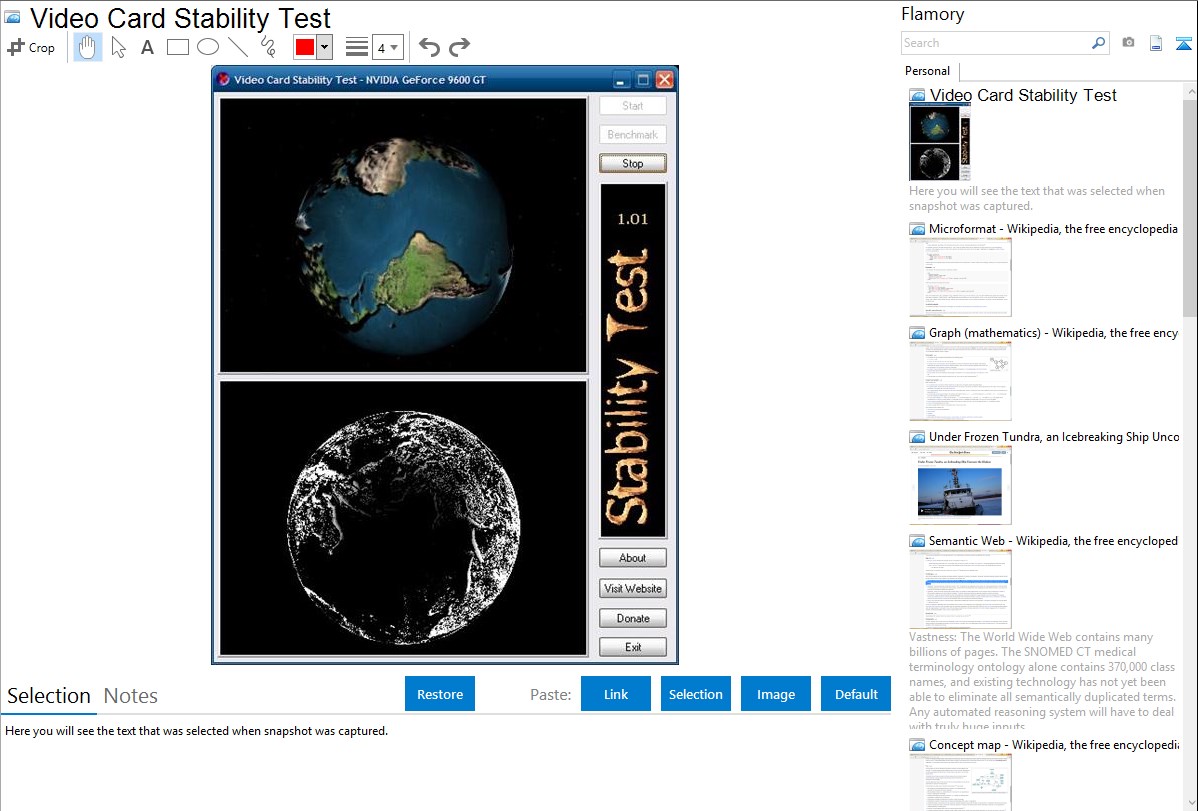Open the Video Card Stability Test snapshot thumbnail

[x=940, y=143]
